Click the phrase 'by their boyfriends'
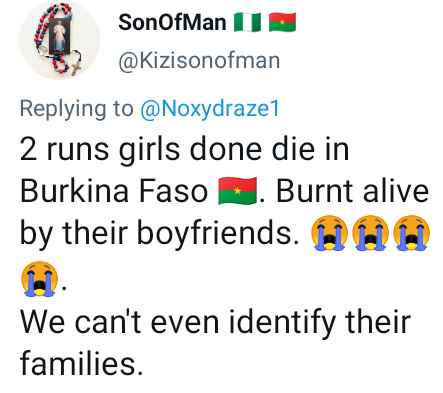Image resolution: width=443 pixels, height=393 pixels. pos(159,234)
